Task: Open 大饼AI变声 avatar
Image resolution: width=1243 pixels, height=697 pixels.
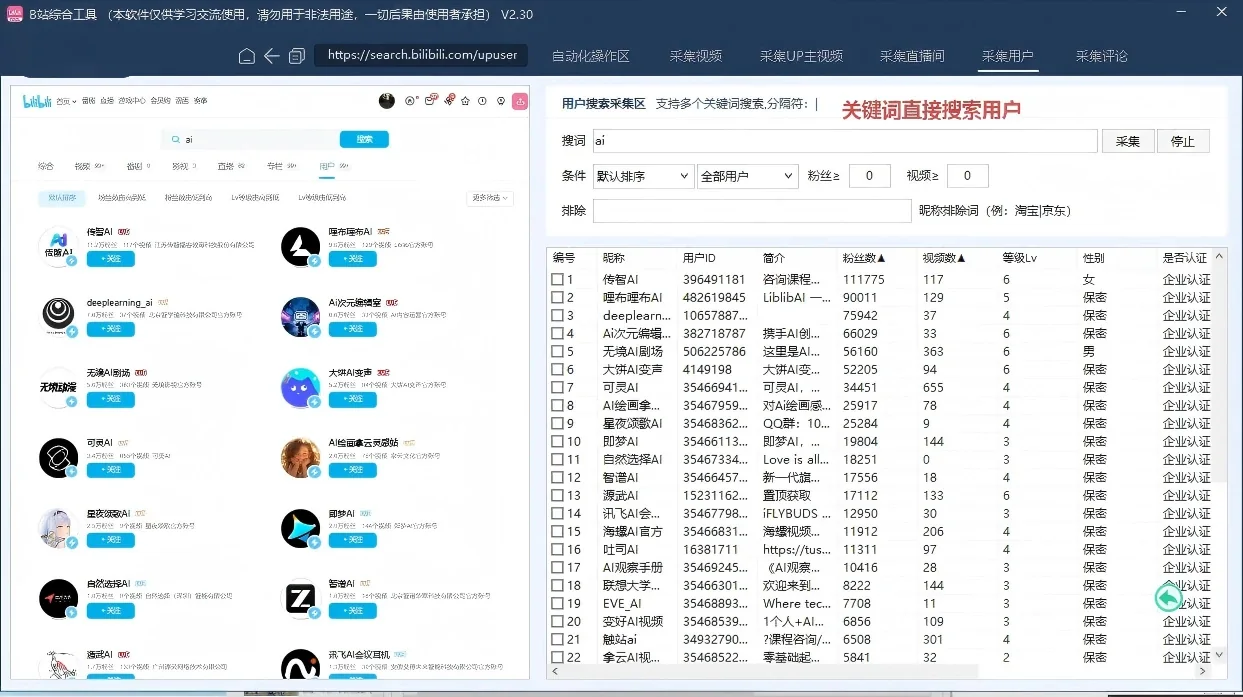Action: pyautogui.click(x=300, y=388)
